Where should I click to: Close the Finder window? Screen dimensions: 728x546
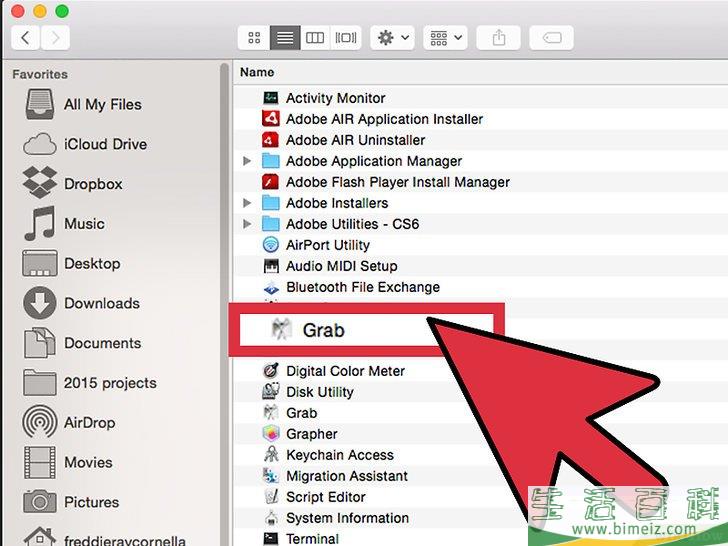point(18,11)
